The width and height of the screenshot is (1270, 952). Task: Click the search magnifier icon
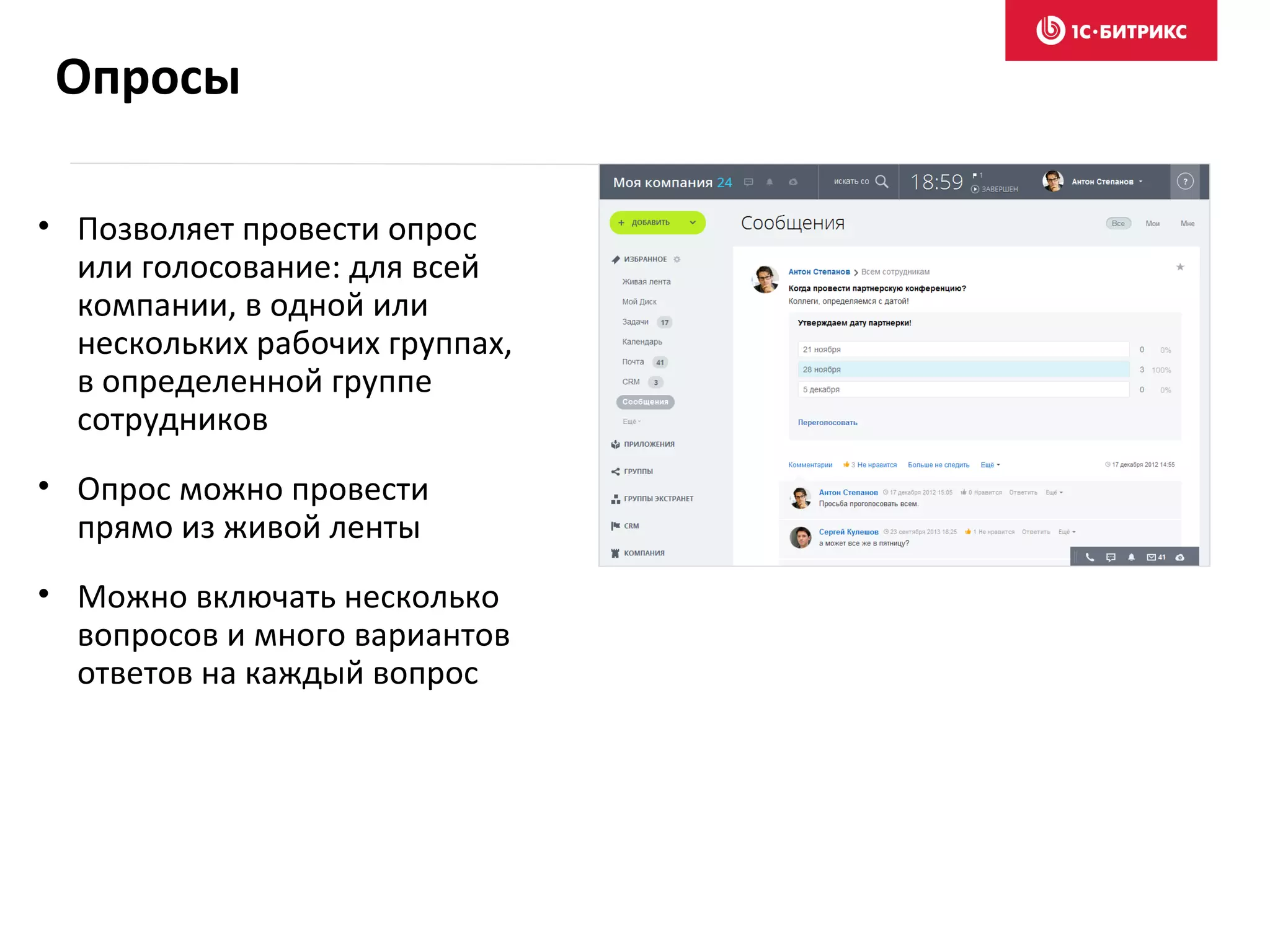(882, 182)
